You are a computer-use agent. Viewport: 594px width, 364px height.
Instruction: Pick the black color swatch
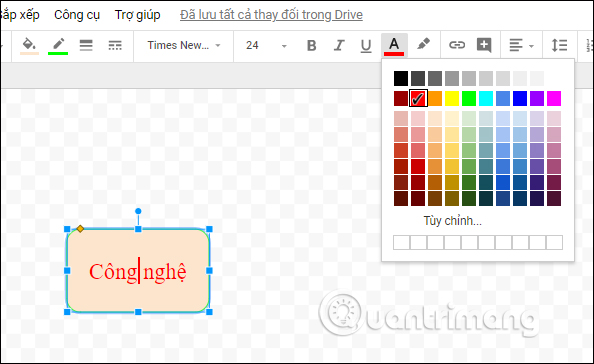click(x=401, y=78)
